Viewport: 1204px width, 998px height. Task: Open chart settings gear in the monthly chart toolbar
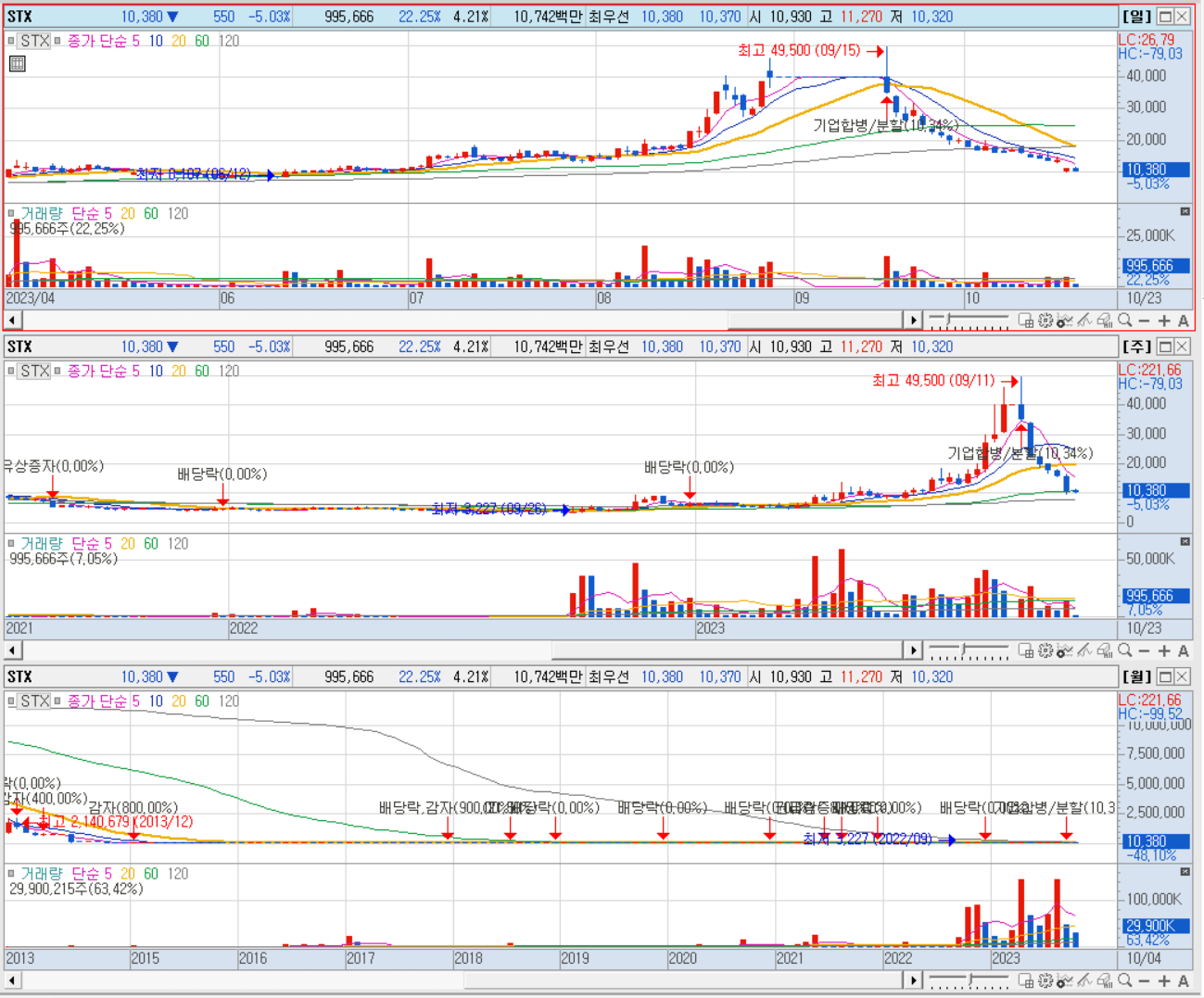pyautogui.click(x=1046, y=980)
